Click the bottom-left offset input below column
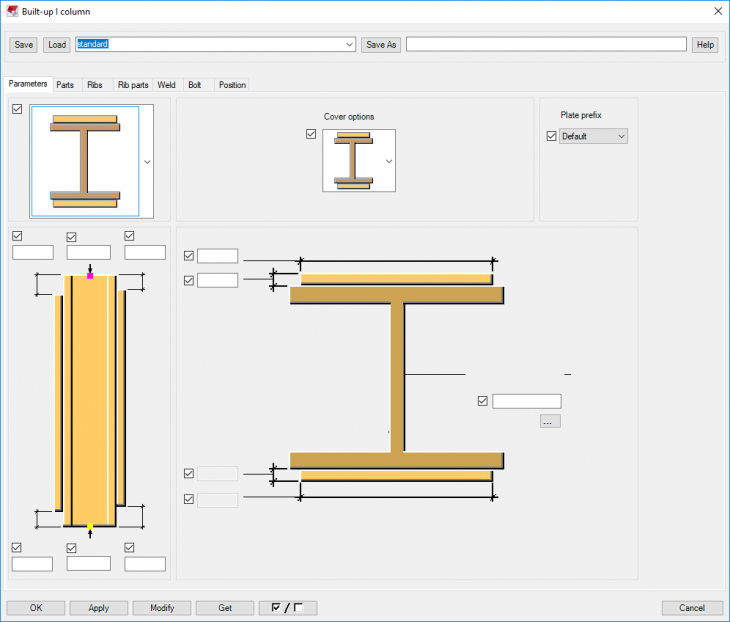This screenshot has height=622, width=730. [x=32, y=564]
